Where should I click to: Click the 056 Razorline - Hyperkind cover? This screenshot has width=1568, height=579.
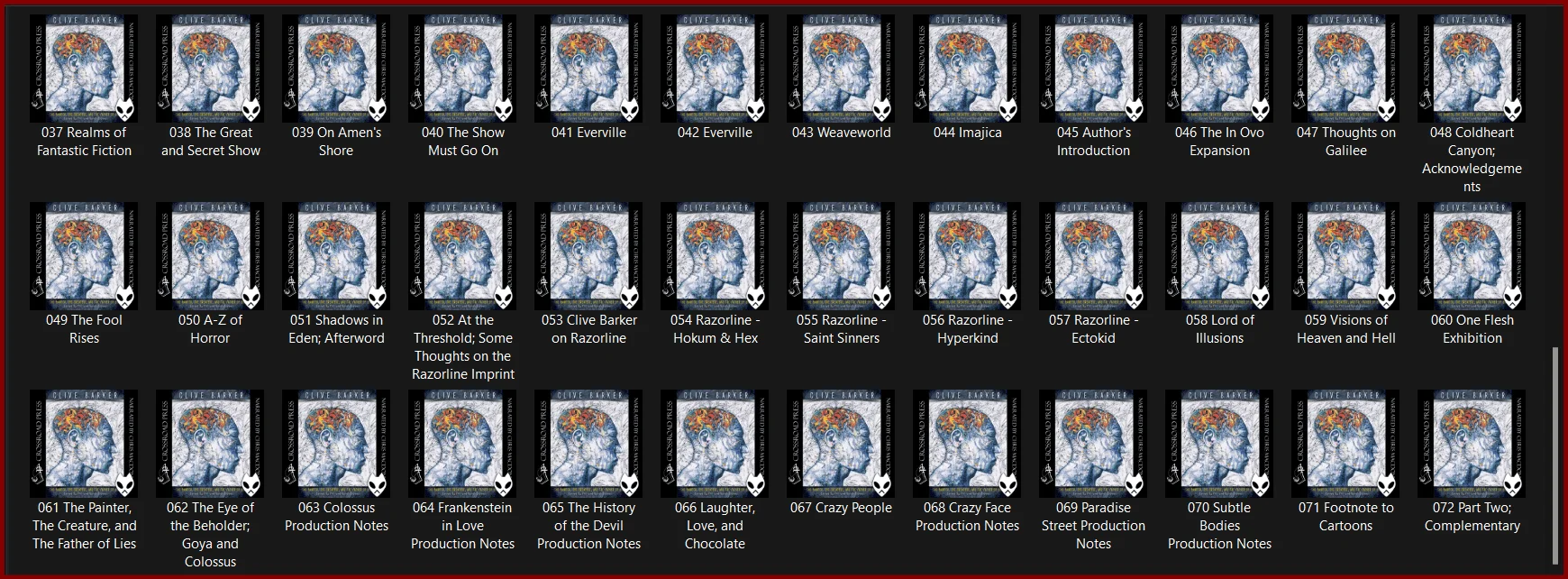[x=967, y=256]
